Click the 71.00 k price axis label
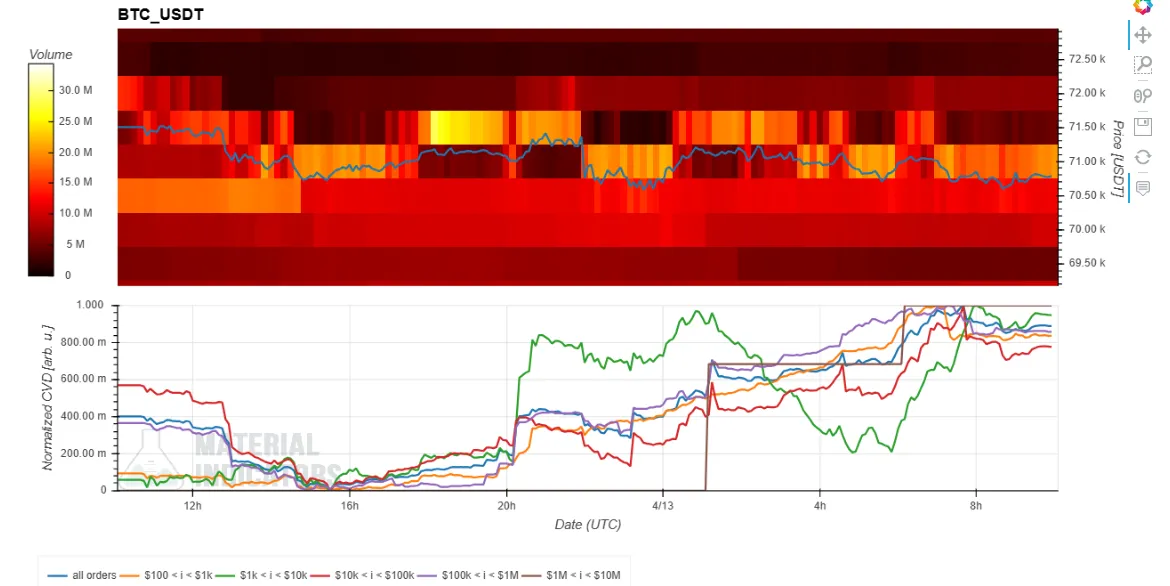Image resolution: width=1170 pixels, height=586 pixels. point(1087,161)
